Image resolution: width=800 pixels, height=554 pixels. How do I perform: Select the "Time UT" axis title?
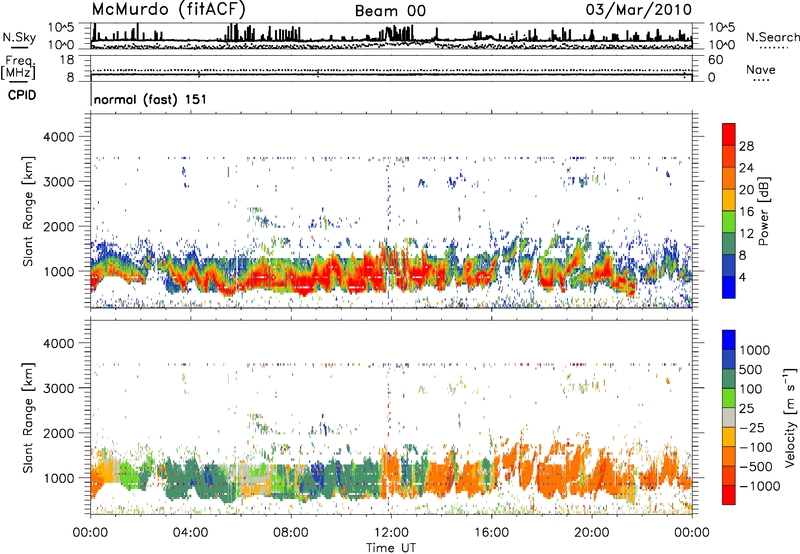(x=391, y=548)
